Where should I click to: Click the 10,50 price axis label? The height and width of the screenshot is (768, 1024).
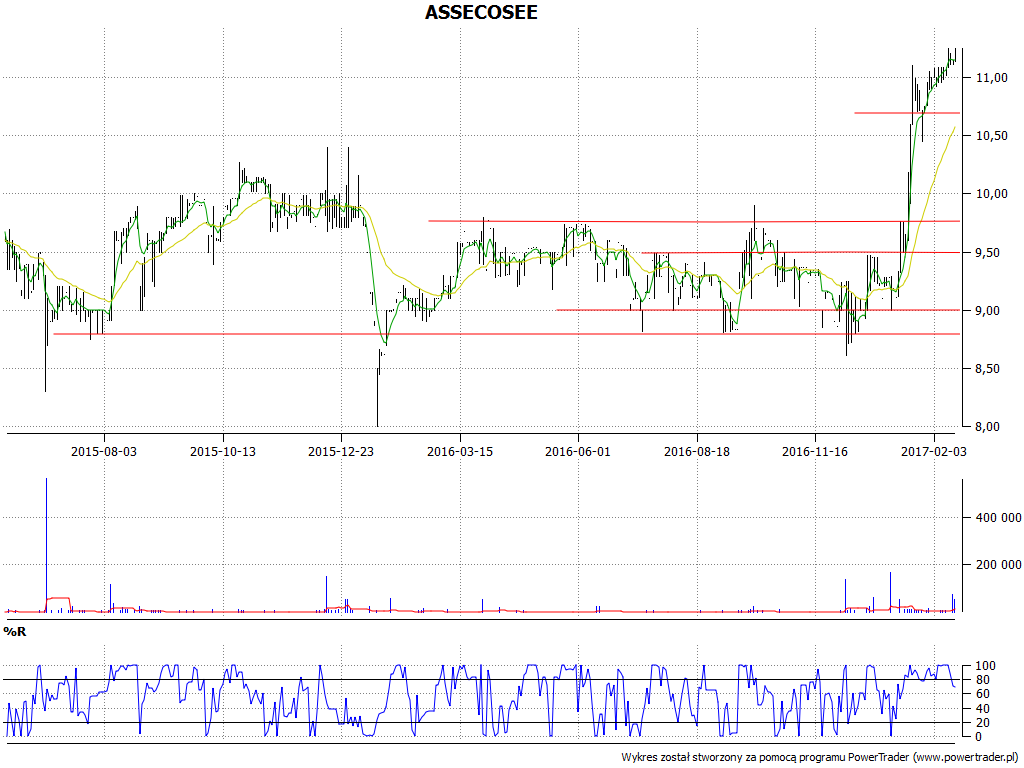[991, 136]
